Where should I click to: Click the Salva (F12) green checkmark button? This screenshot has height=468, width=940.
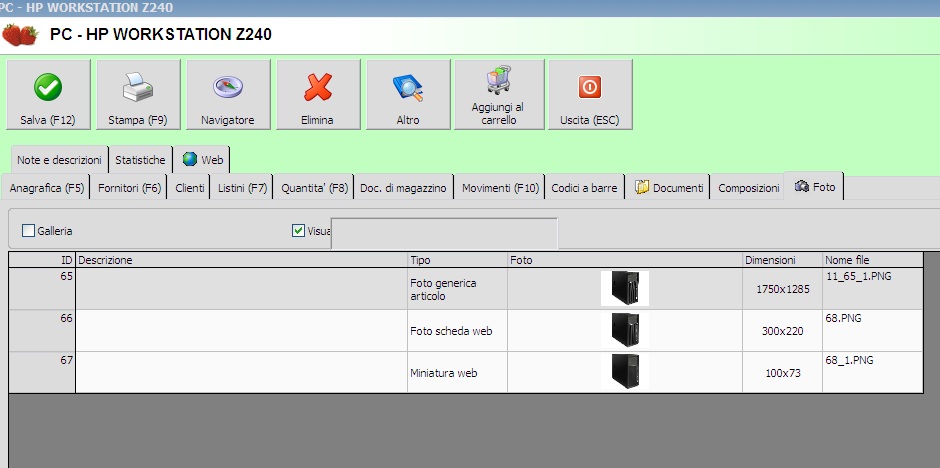[48, 94]
